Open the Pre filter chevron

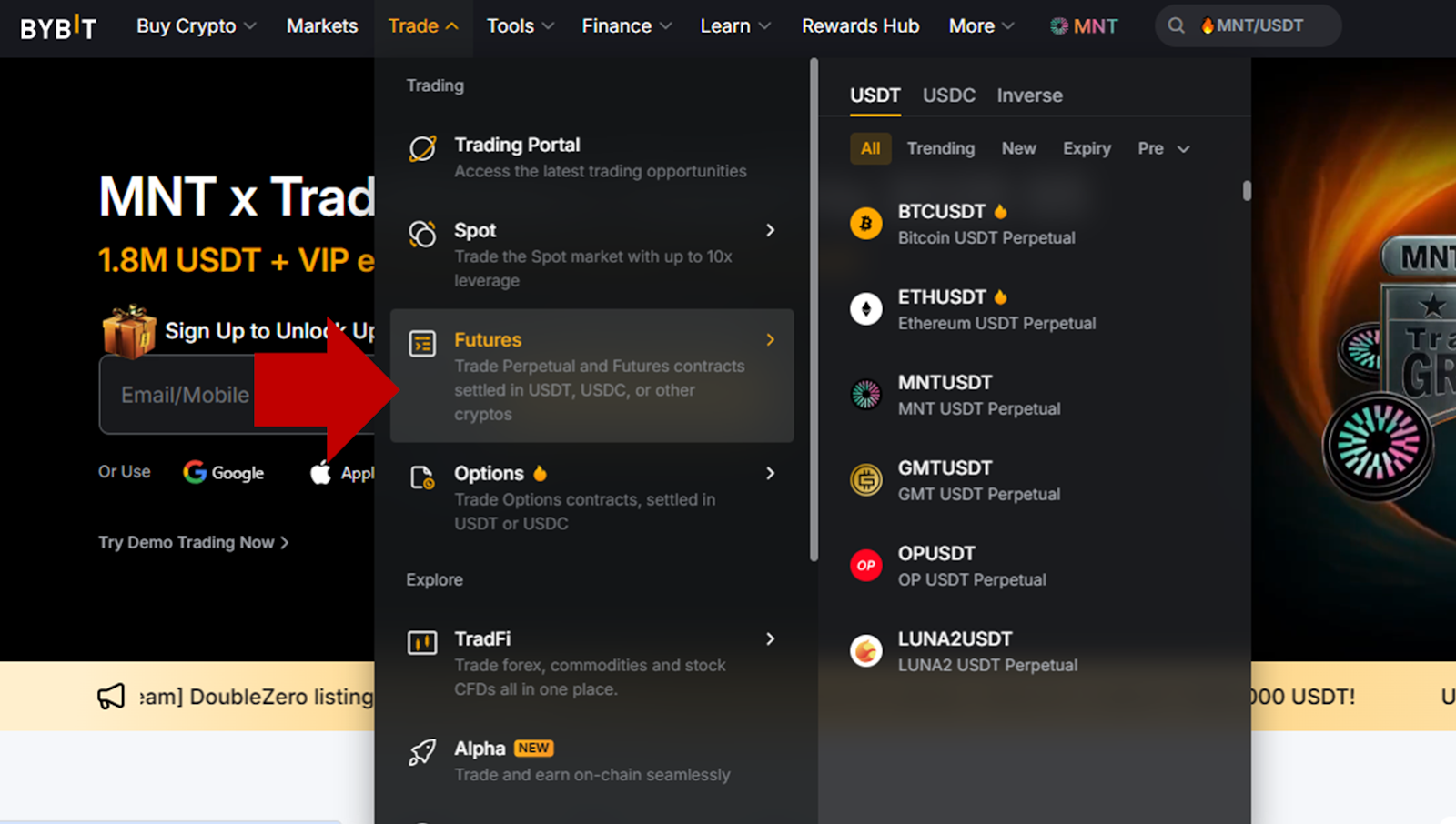pyautogui.click(x=1183, y=148)
